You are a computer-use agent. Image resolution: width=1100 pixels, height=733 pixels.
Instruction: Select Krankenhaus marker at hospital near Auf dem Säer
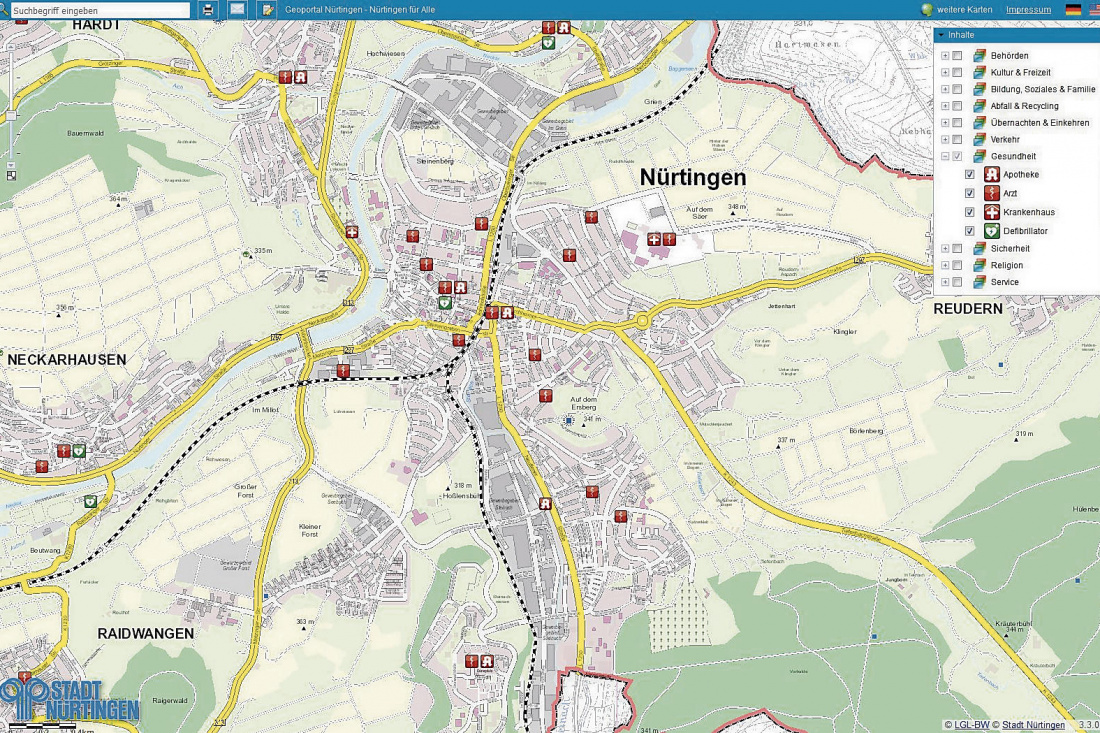tap(654, 239)
